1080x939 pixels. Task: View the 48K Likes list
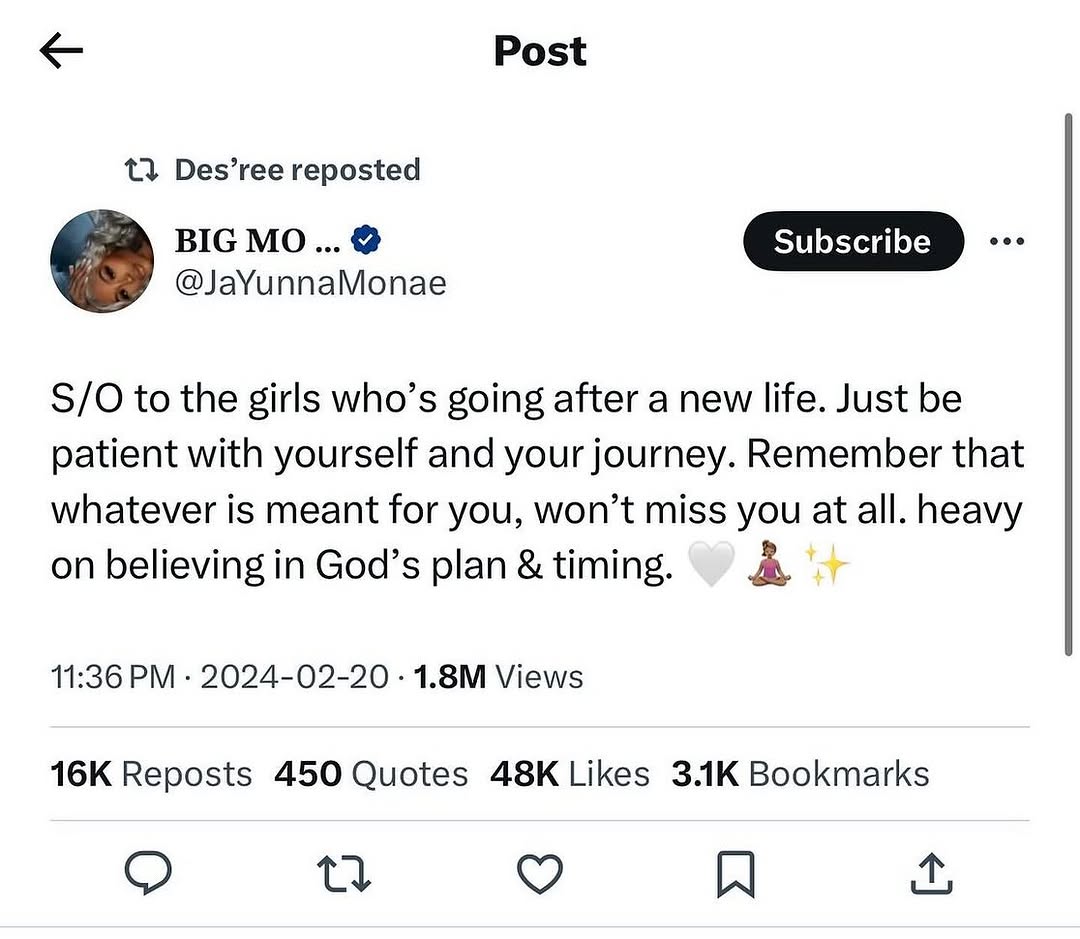570,774
